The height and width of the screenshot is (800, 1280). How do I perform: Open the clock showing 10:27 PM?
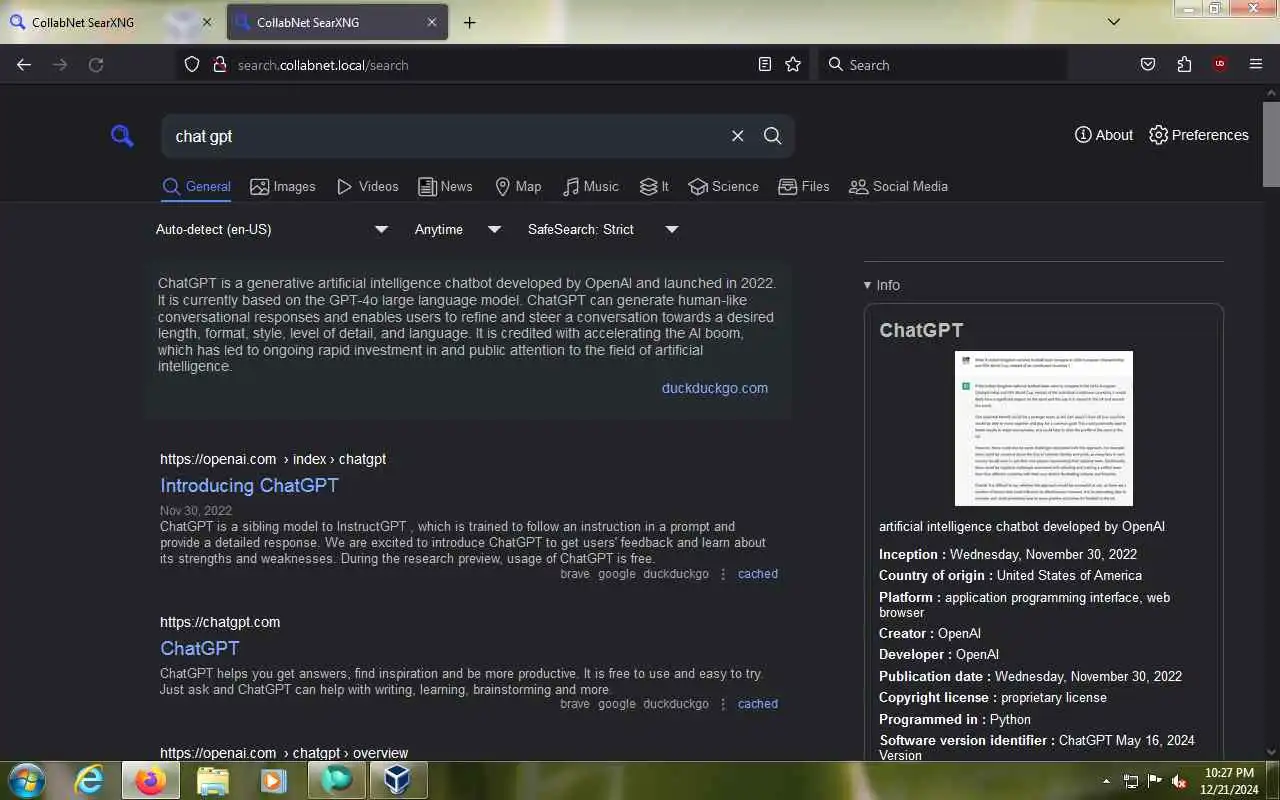tap(1230, 781)
